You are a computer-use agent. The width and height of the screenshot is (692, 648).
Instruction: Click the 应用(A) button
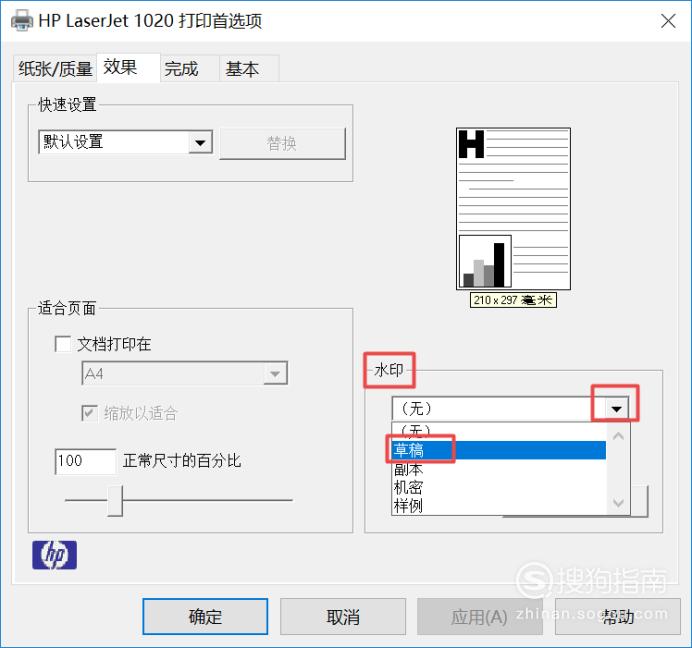click(x=480, y=617)
